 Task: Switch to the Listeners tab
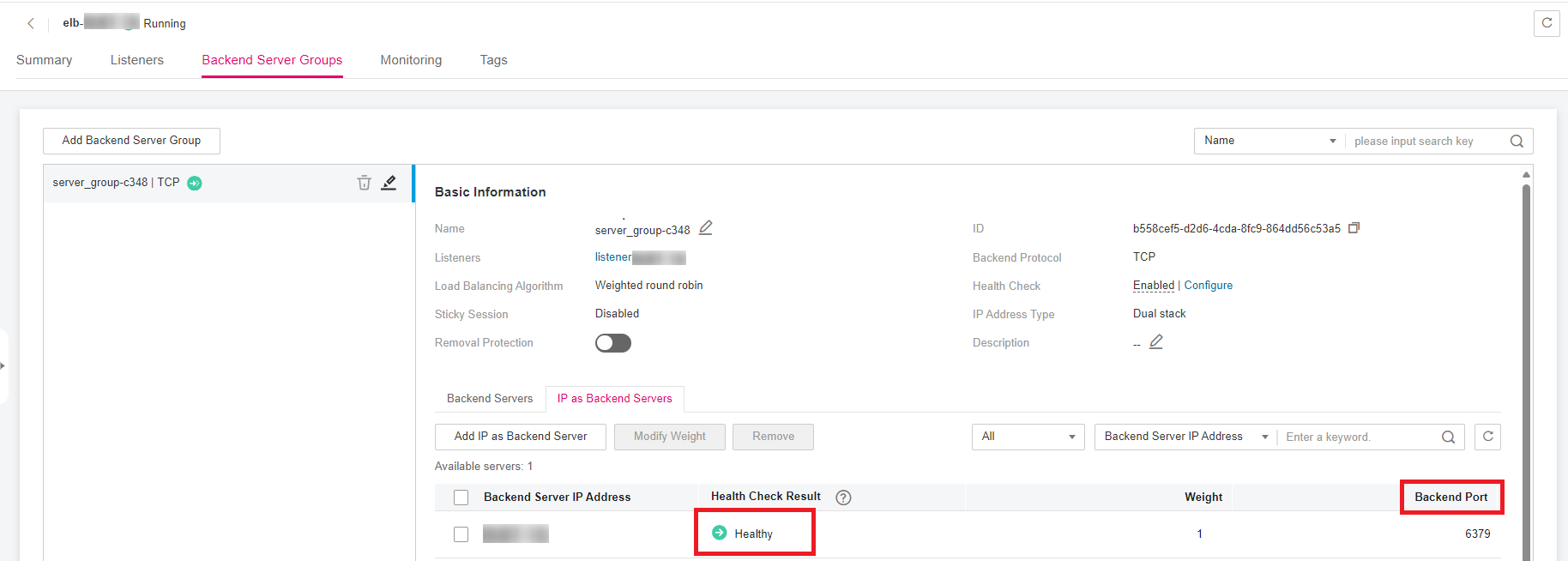pos(137,60)
